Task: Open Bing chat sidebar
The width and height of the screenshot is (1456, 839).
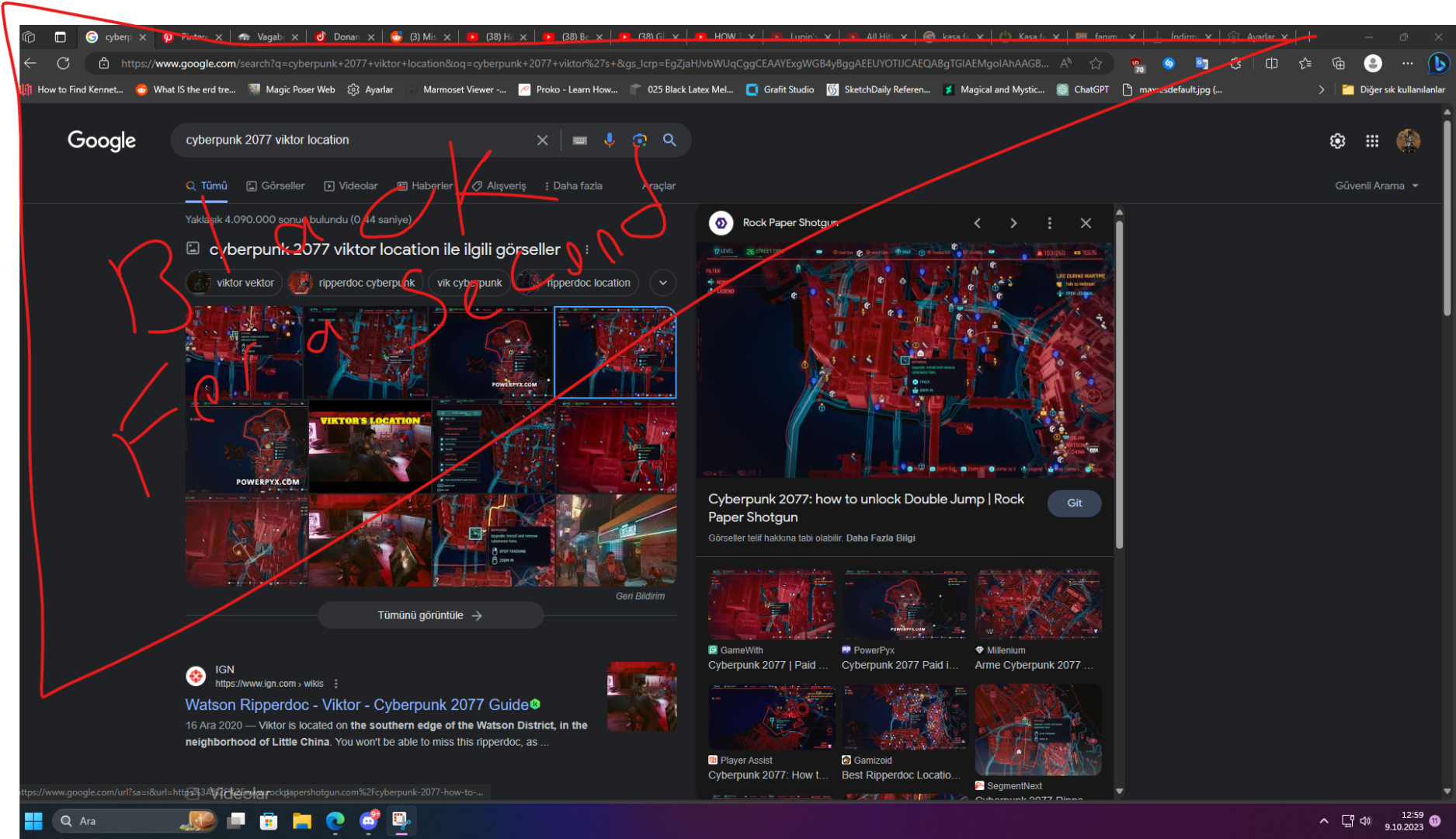Action: pyautogui.click(x=1438, y=63)
